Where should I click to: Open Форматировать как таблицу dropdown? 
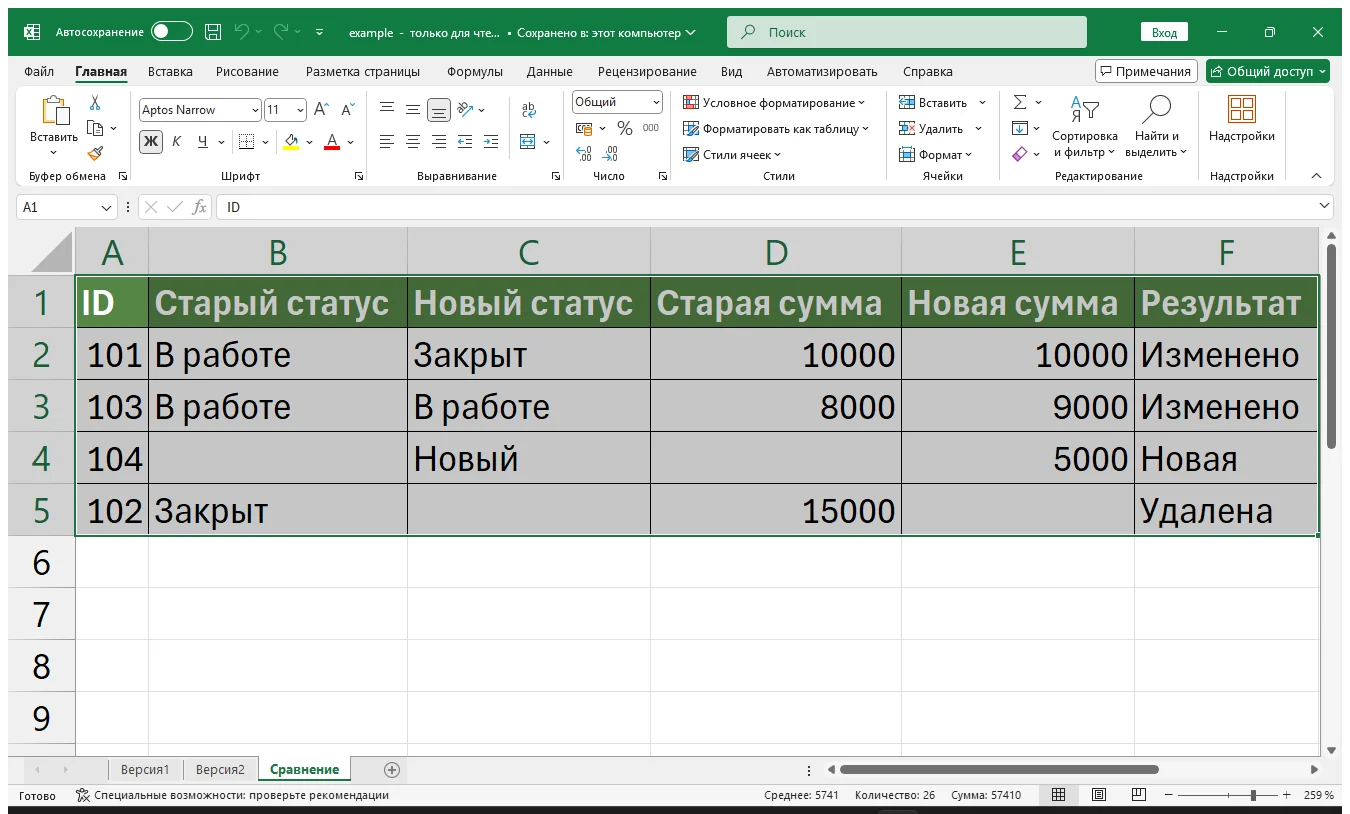pyautogui.click(x=776, y=128)
